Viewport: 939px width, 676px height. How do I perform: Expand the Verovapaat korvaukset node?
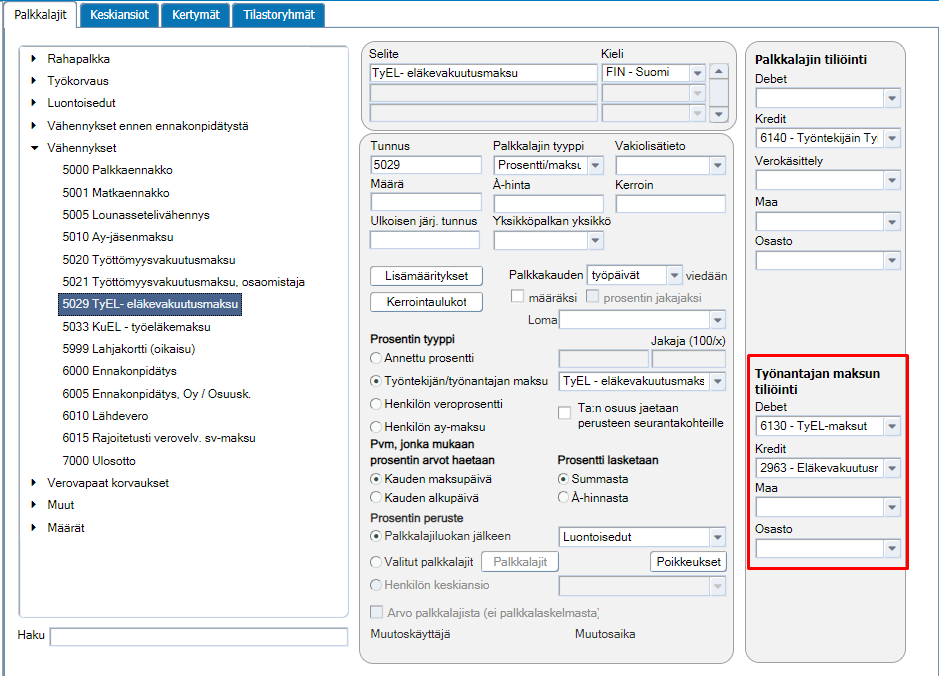[34, 483]
